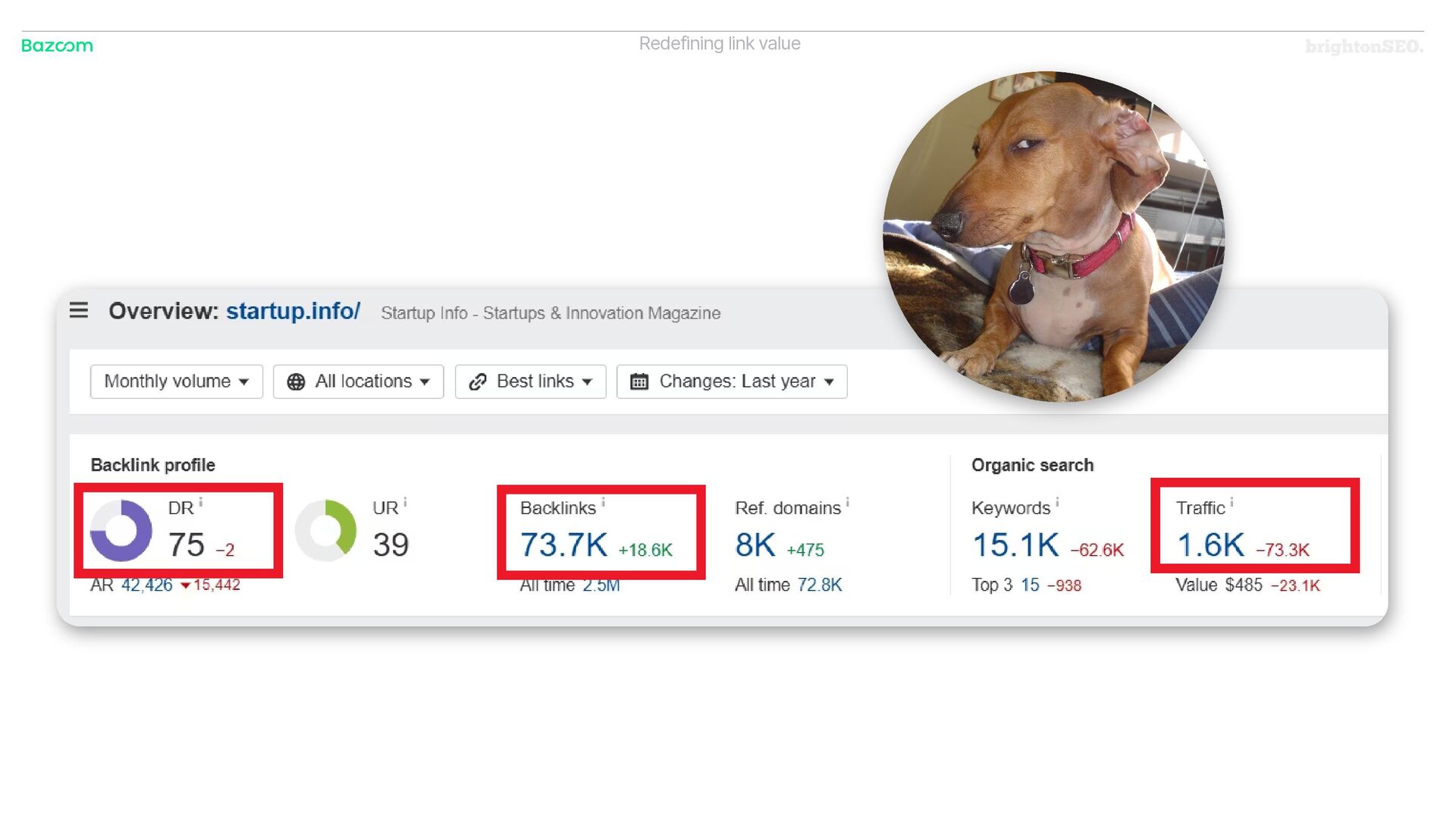Click the Backlinks info icon
The image size is (1456, 819).
603,503
